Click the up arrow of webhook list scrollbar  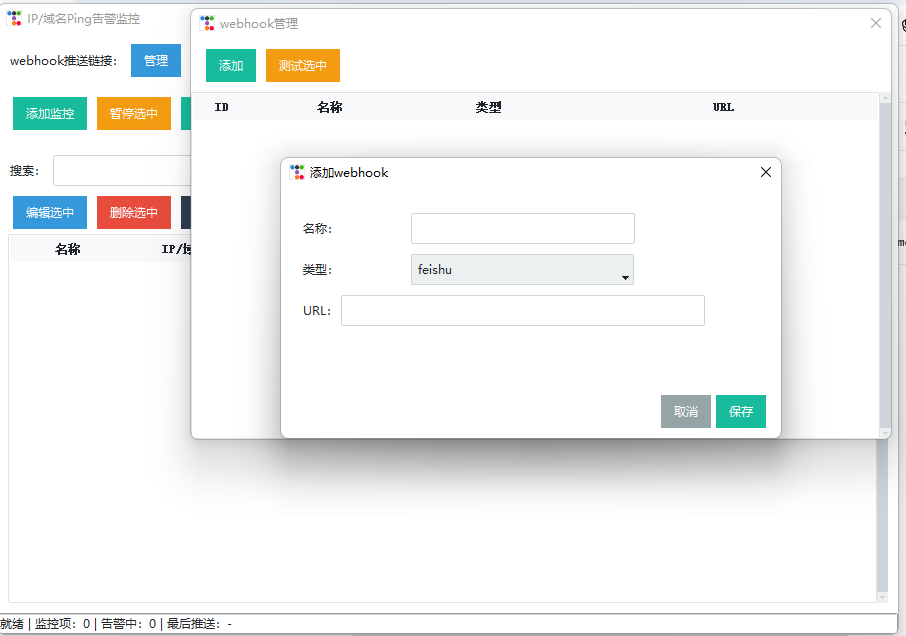(884, 98)
